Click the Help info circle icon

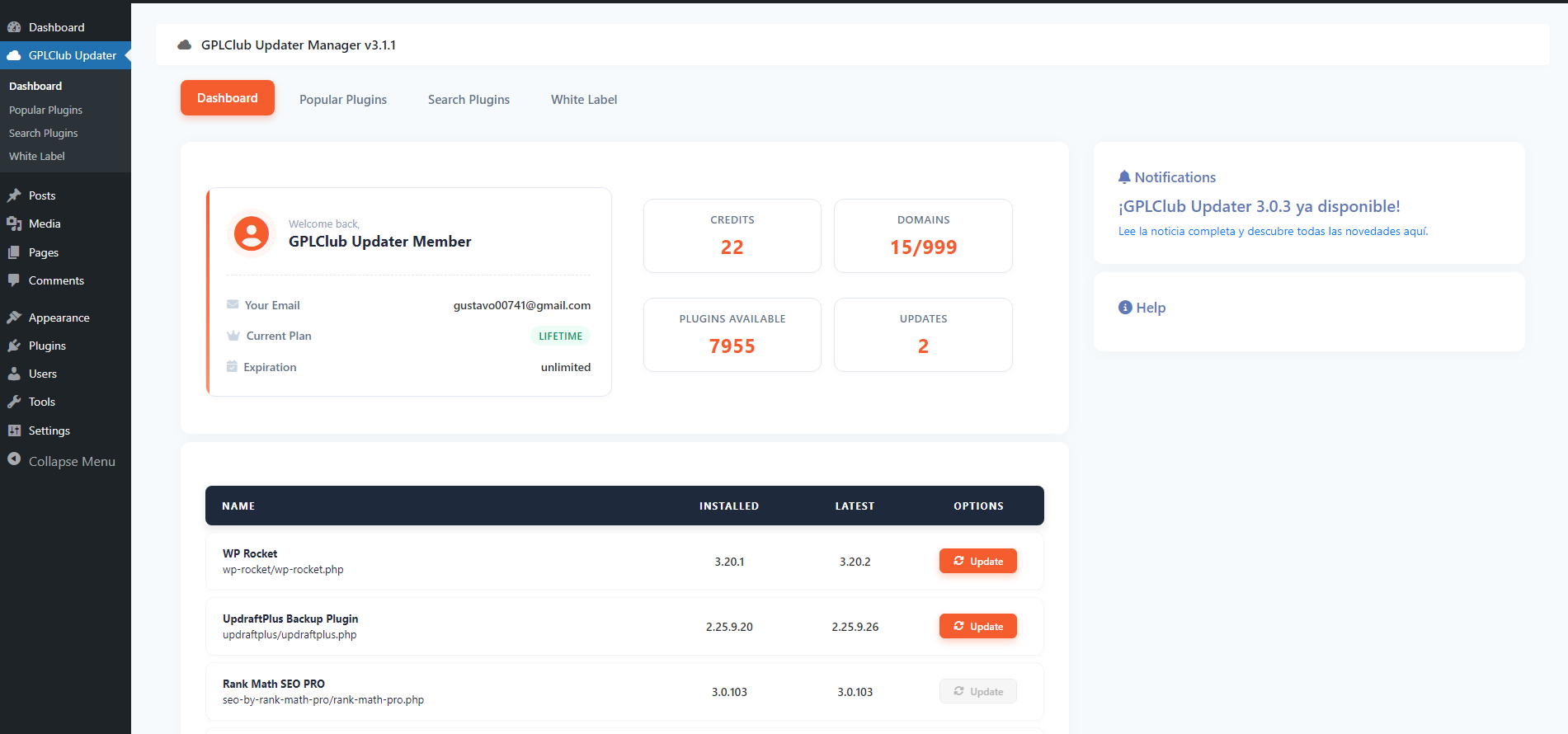point(1125,307)
